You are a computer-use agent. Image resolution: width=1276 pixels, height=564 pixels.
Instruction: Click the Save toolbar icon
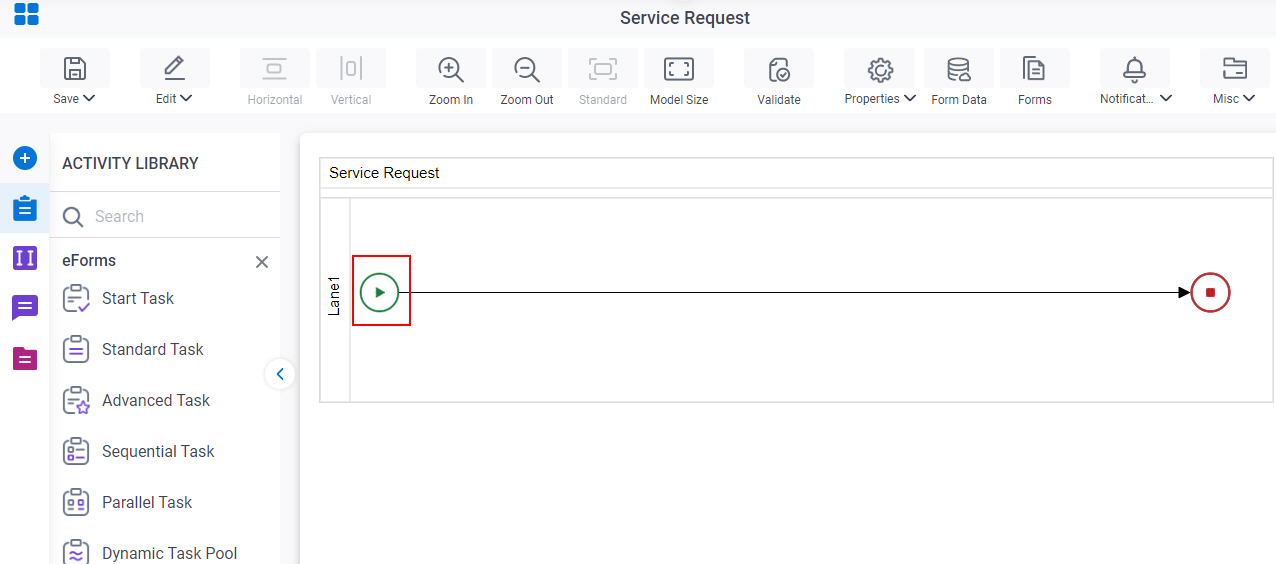pyautogui.click(x=74, y=68)
